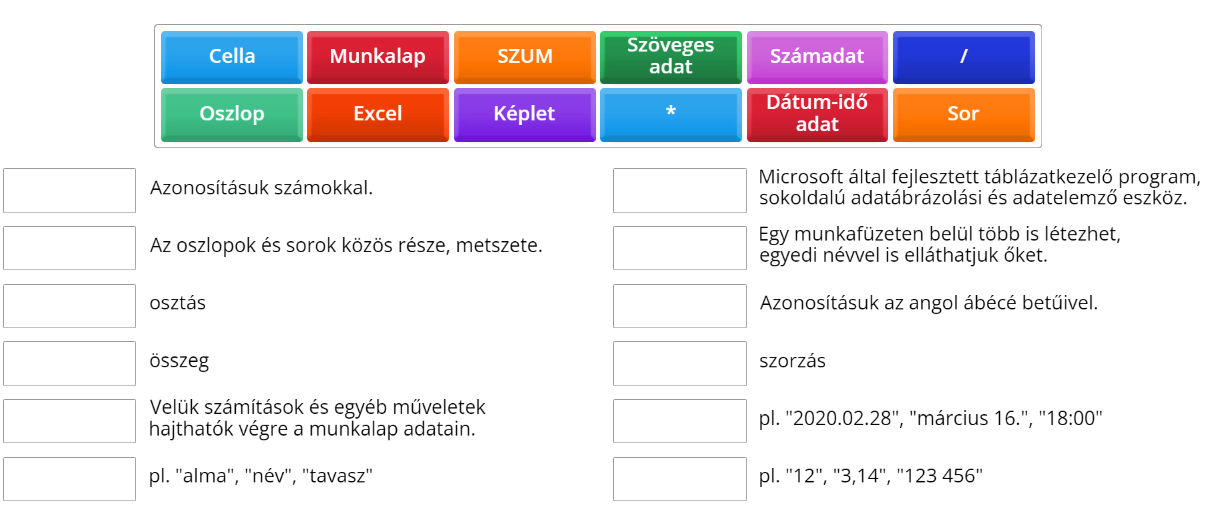The height and width of the screenshot is (512, 1213).
Task: Click the answer slot beside 'összeg'
Action: [x=69, y=363]
